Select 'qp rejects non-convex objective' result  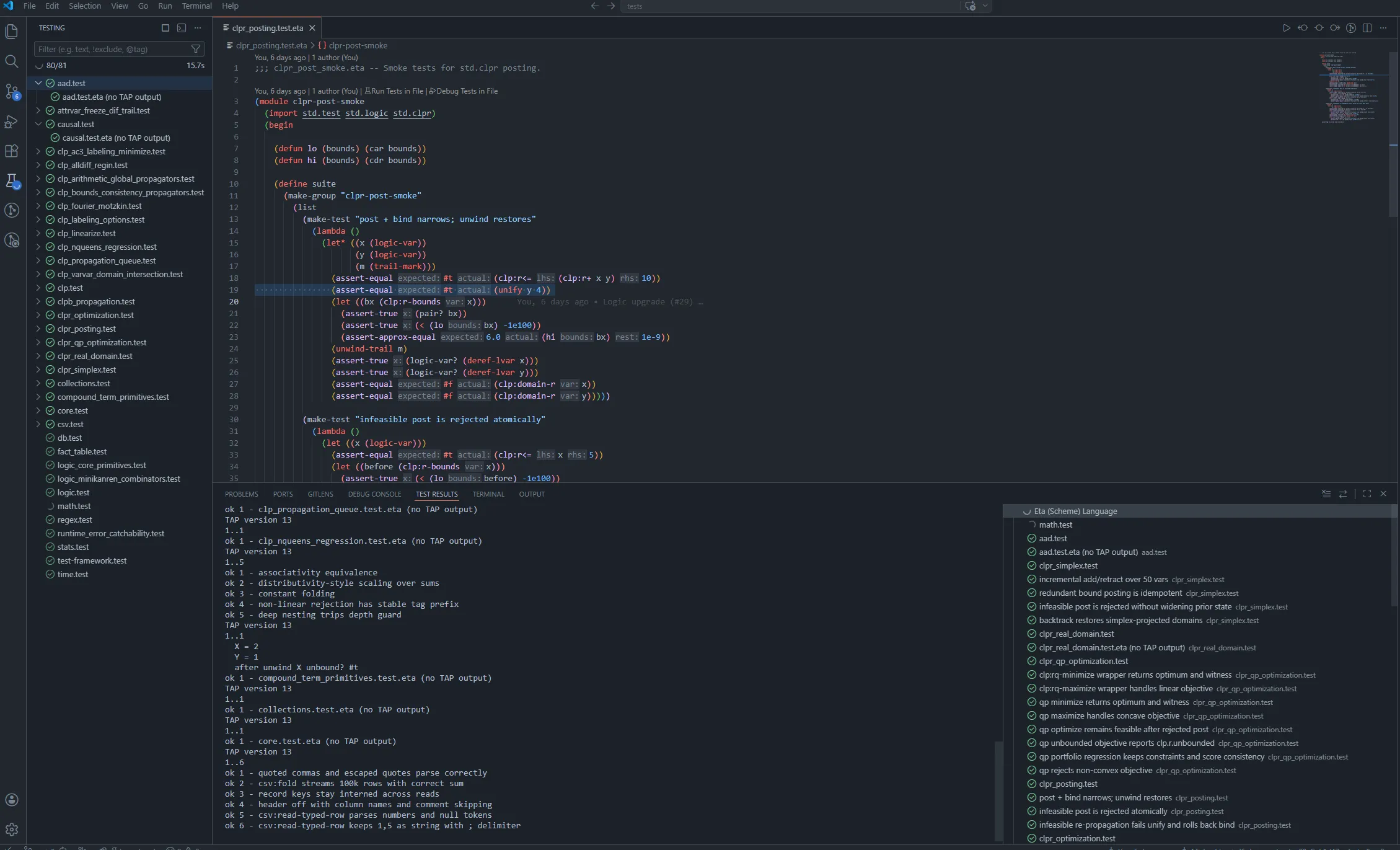(1095, 771)
